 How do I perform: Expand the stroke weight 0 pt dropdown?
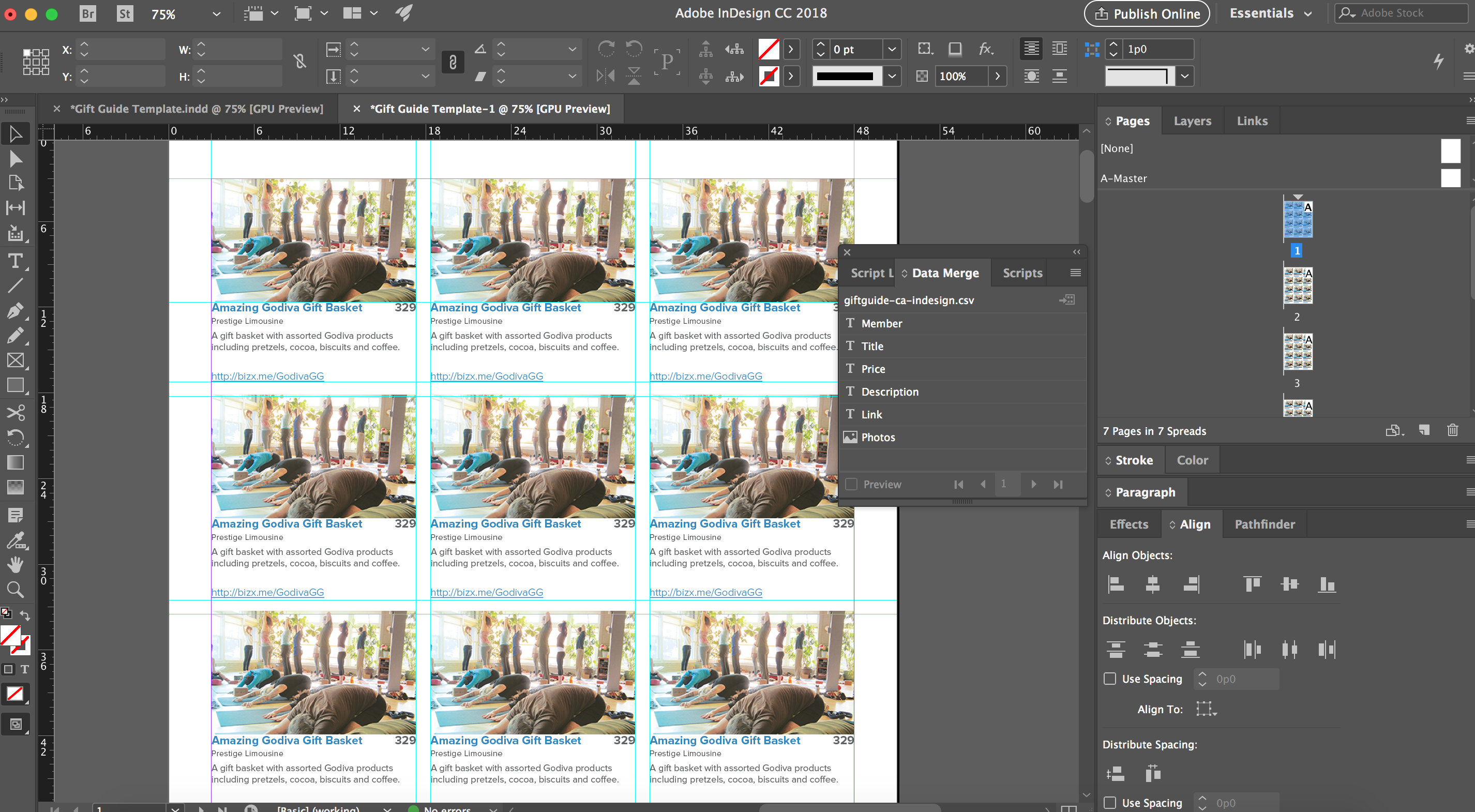click(x=892, y=49)
